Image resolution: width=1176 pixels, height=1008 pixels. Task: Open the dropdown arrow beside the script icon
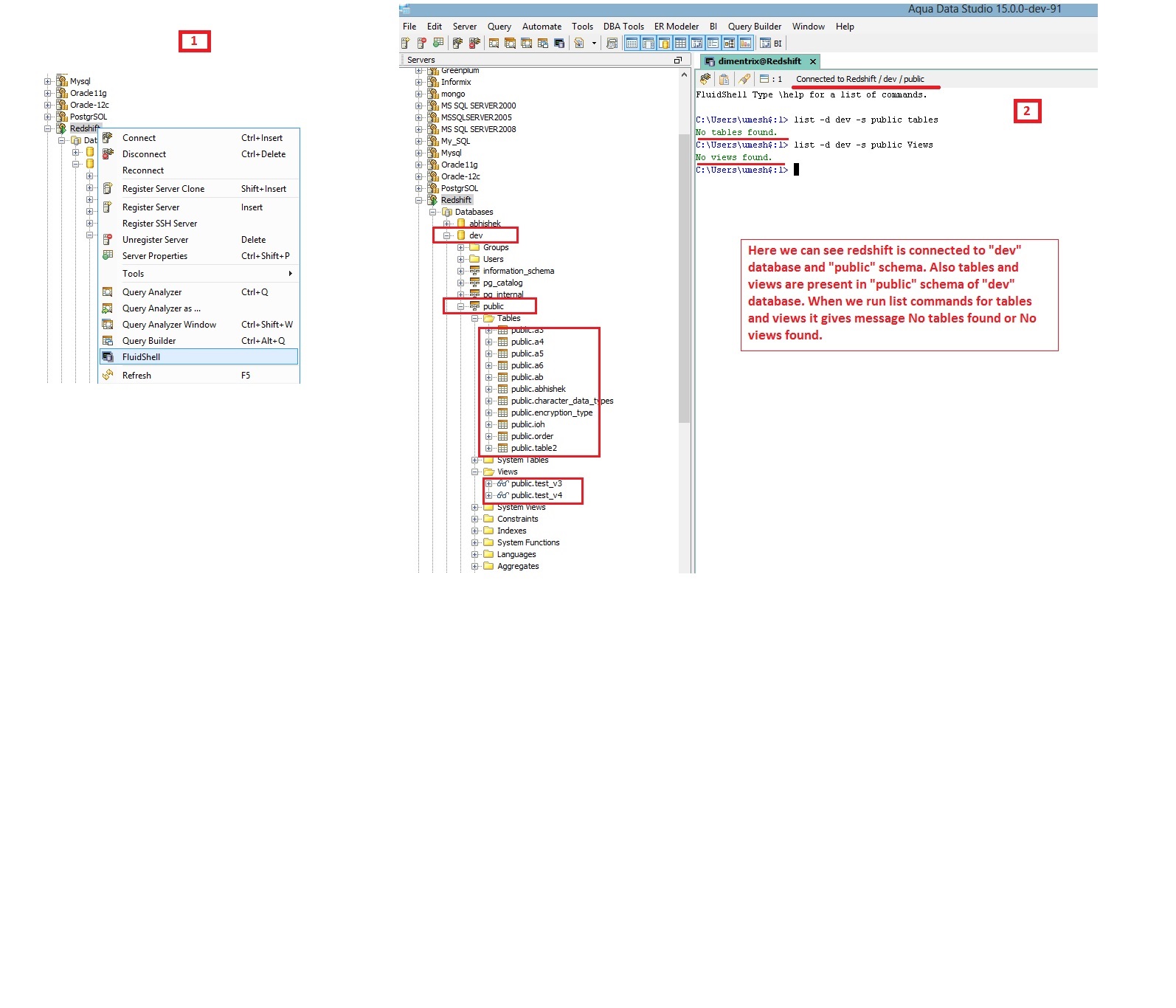click(594, 44)
